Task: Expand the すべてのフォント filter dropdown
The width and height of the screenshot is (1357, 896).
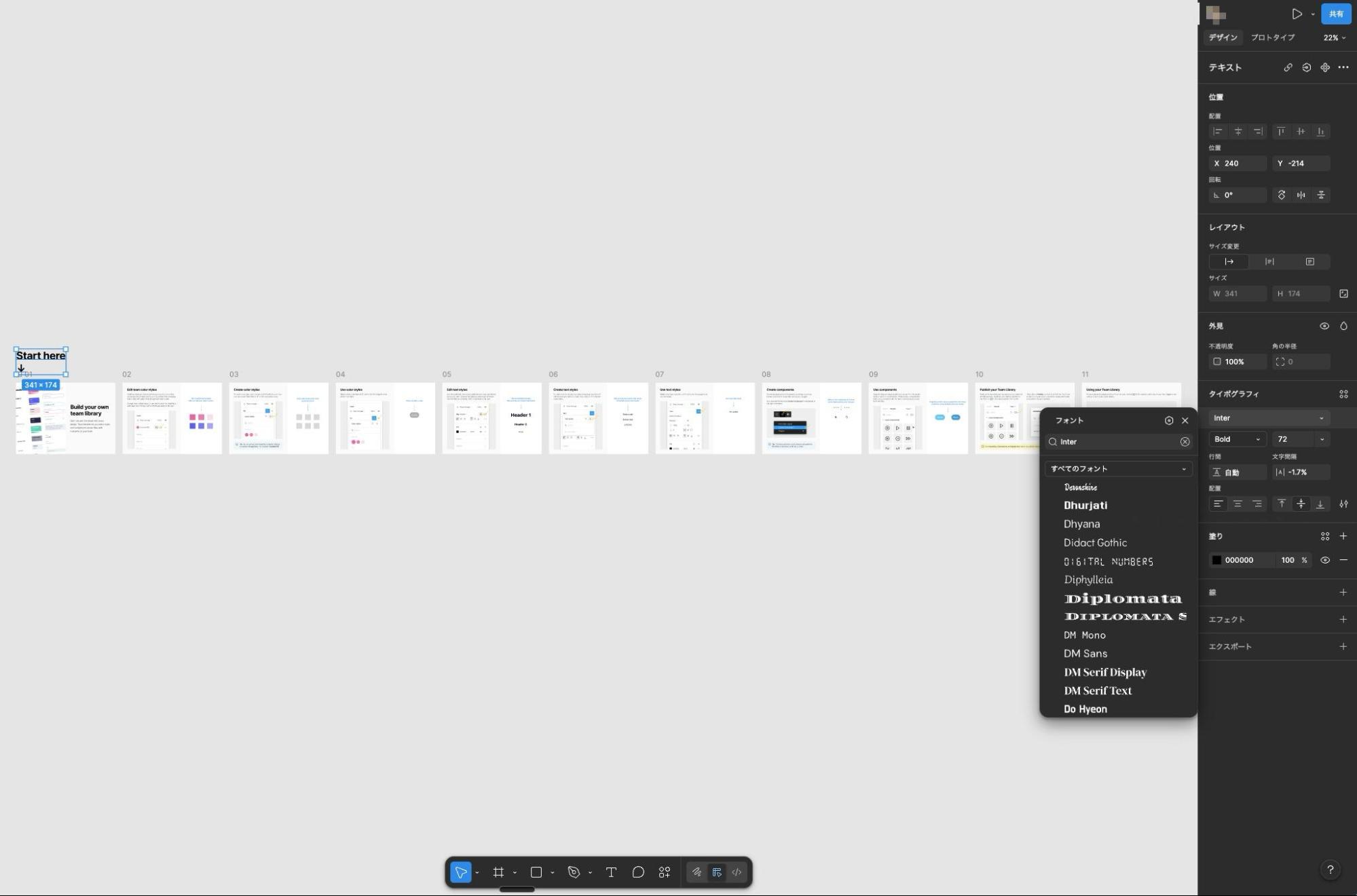Action: pyautogui.click(x=1118, y=469)
